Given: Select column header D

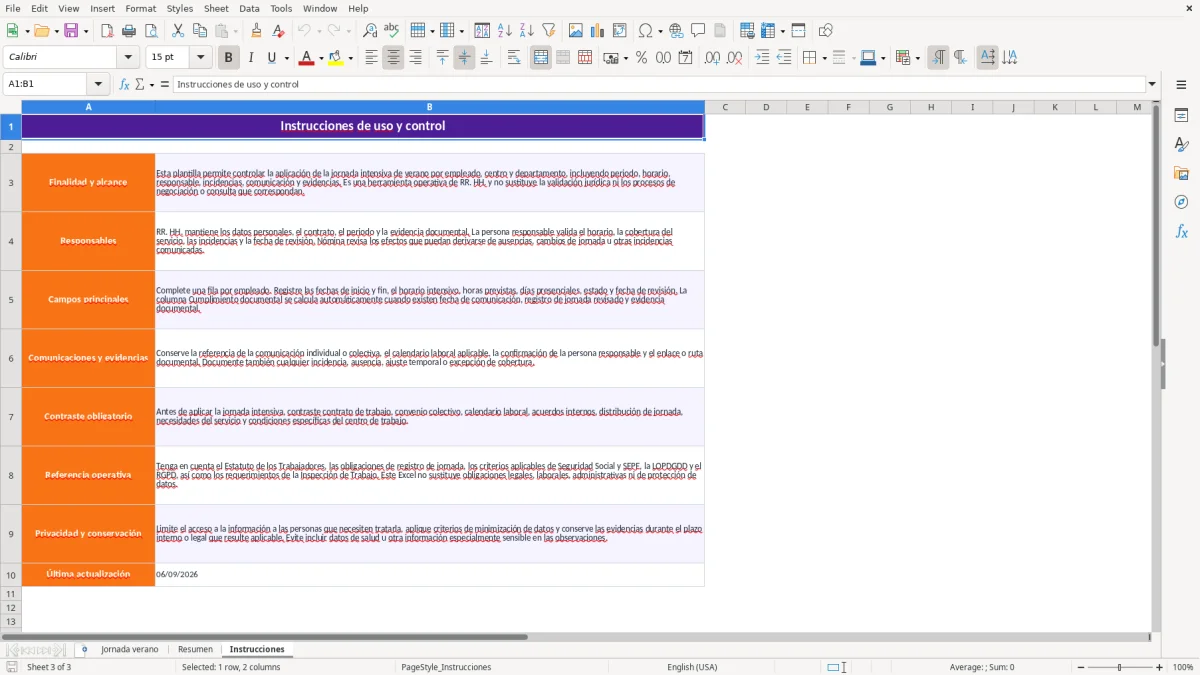Looking at the screenshot, I should [766, 107].
